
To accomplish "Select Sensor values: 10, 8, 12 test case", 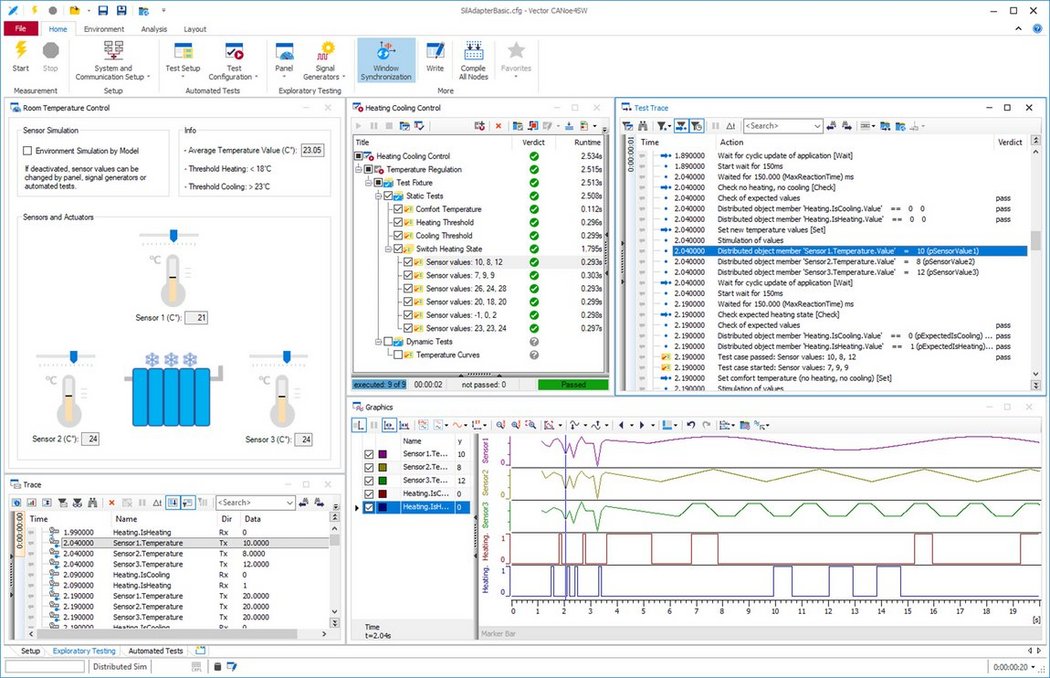I will click(464, 262).
